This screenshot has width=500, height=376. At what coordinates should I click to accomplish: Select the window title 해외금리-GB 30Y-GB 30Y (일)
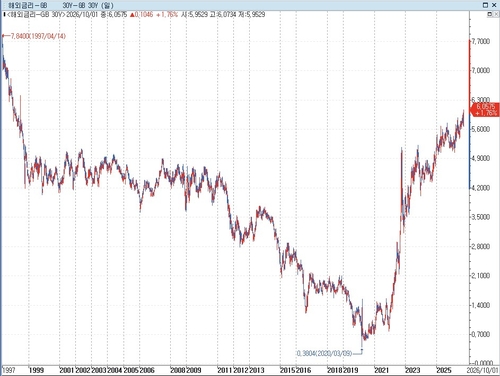point(61,5)
